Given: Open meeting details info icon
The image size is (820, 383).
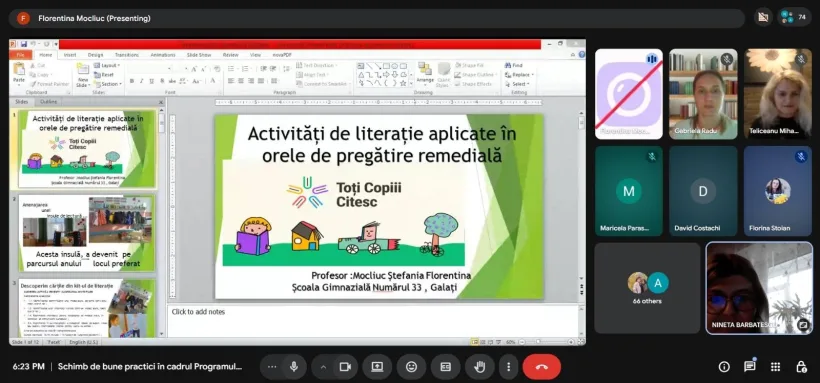Looking at the screenshot, I should (724, 367).
